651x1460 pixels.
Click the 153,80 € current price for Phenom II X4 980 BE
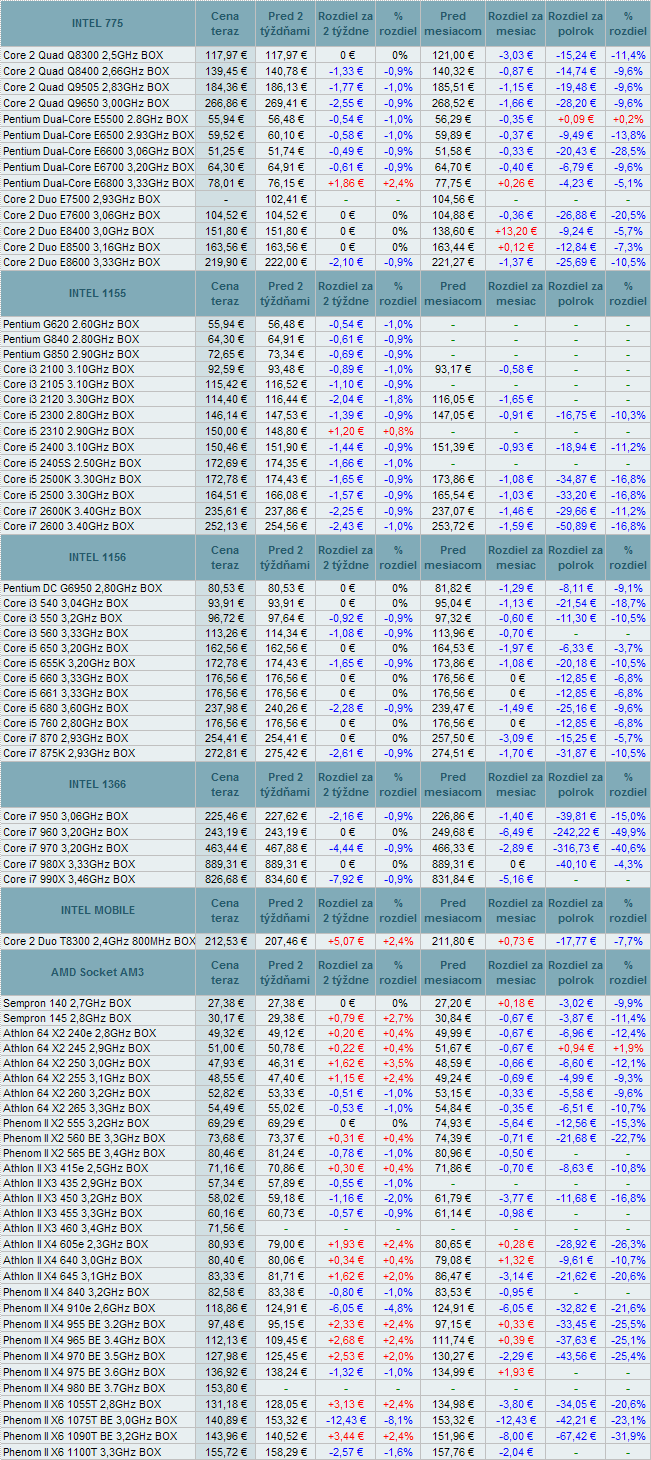pyautogui.click(x=225, y=1388)
